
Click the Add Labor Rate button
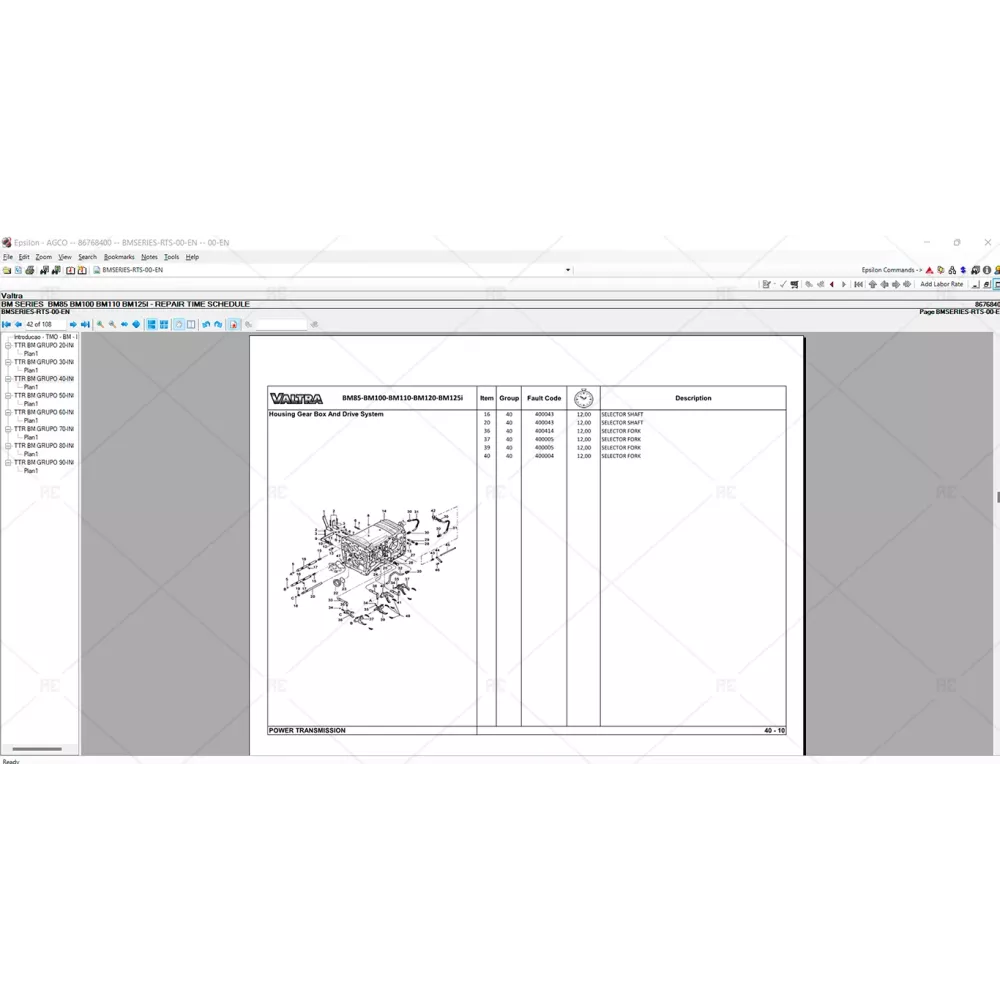tap(941, 284)
